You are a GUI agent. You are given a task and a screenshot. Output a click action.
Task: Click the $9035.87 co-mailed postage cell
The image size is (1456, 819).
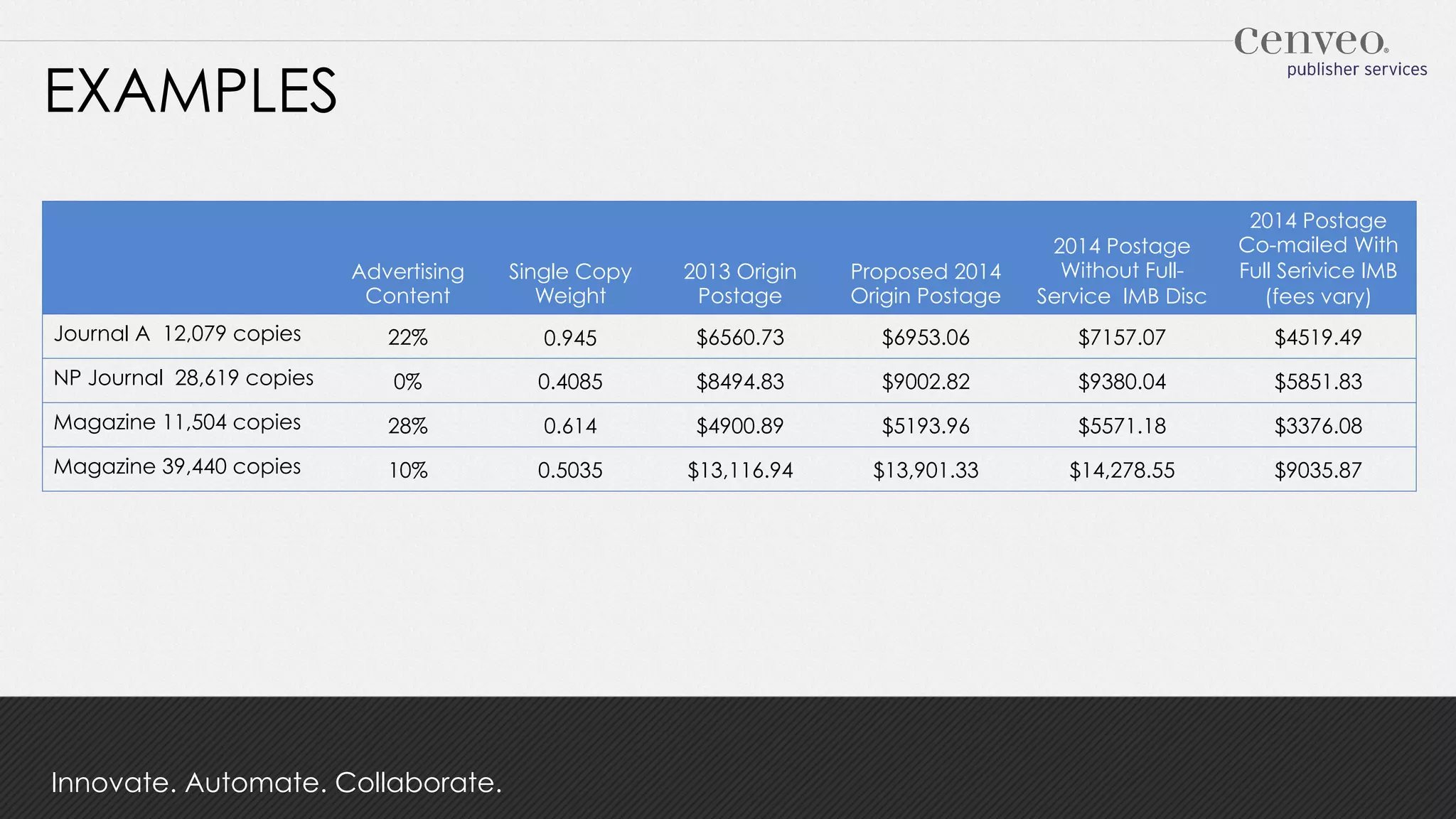point(1317,470)
